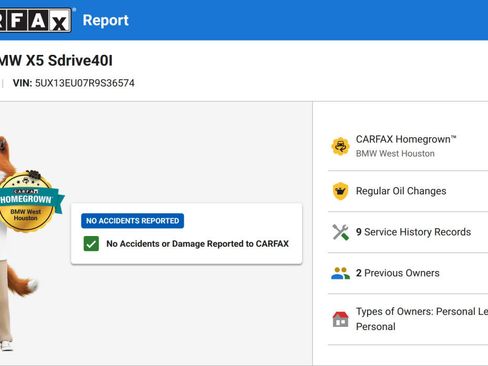Click the CARFAX Homegrown badge icon
488x366 pixels.
click(340, 146)
